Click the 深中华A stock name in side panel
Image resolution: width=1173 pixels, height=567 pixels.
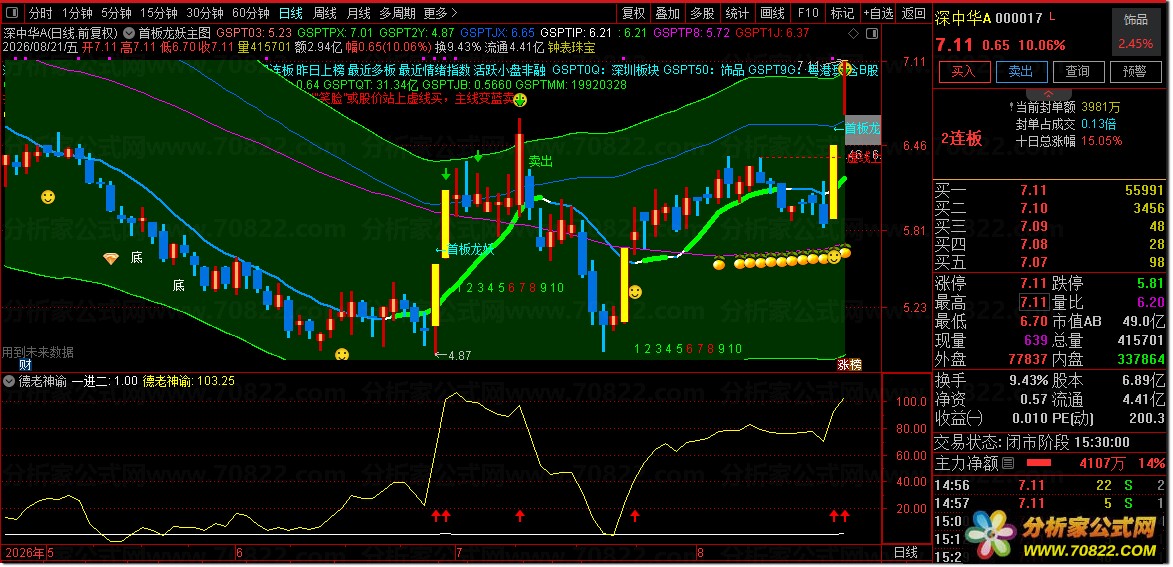tap(965, 19)
